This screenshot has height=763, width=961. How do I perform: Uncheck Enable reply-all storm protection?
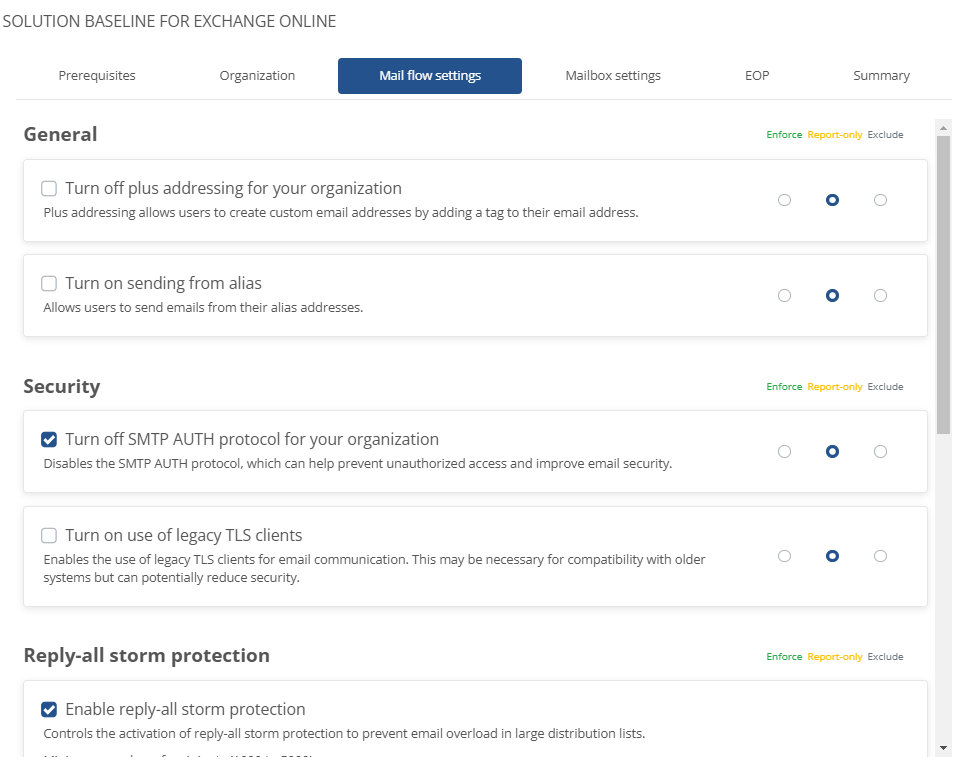(49, 710)
